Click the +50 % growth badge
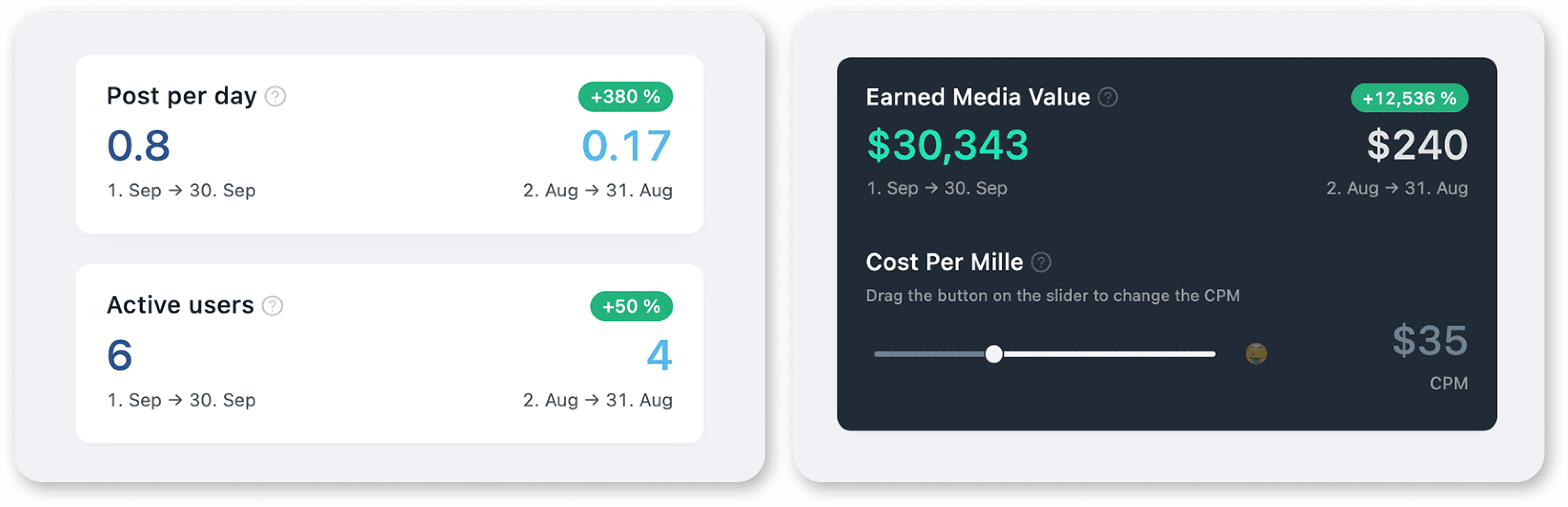The height and width of the screenshot is (507, 1568). click(x=631, y=306)
